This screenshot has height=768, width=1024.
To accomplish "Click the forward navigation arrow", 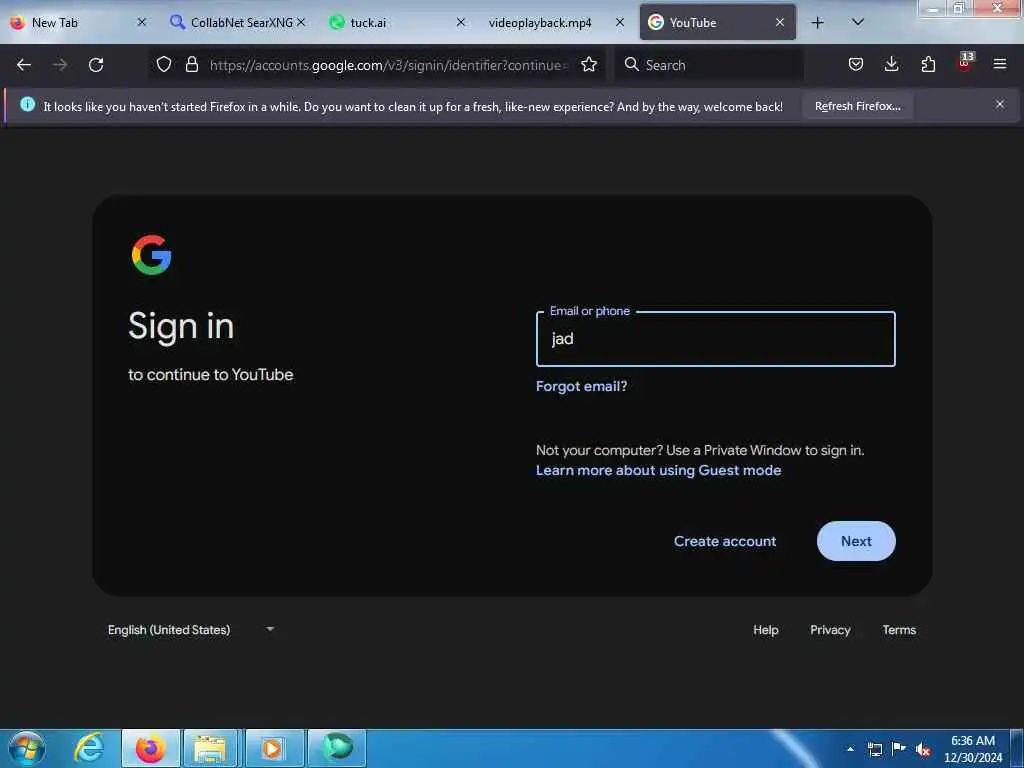I will (60, 65).
